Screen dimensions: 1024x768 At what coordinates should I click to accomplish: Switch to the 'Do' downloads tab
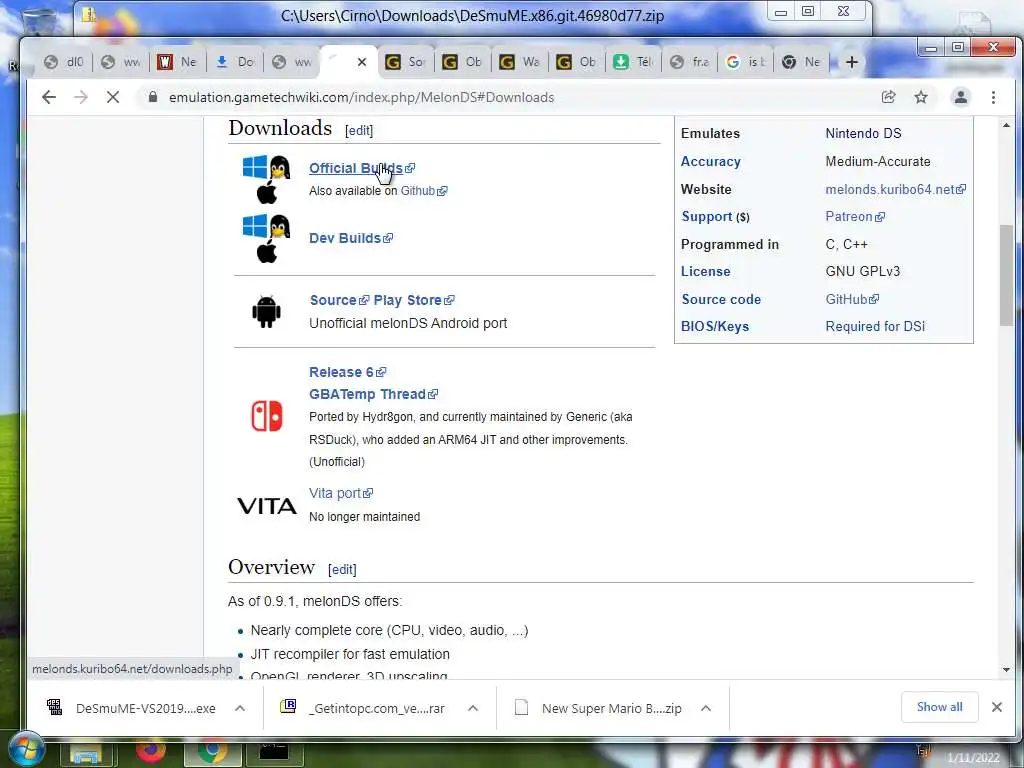[x=235, y=62]
